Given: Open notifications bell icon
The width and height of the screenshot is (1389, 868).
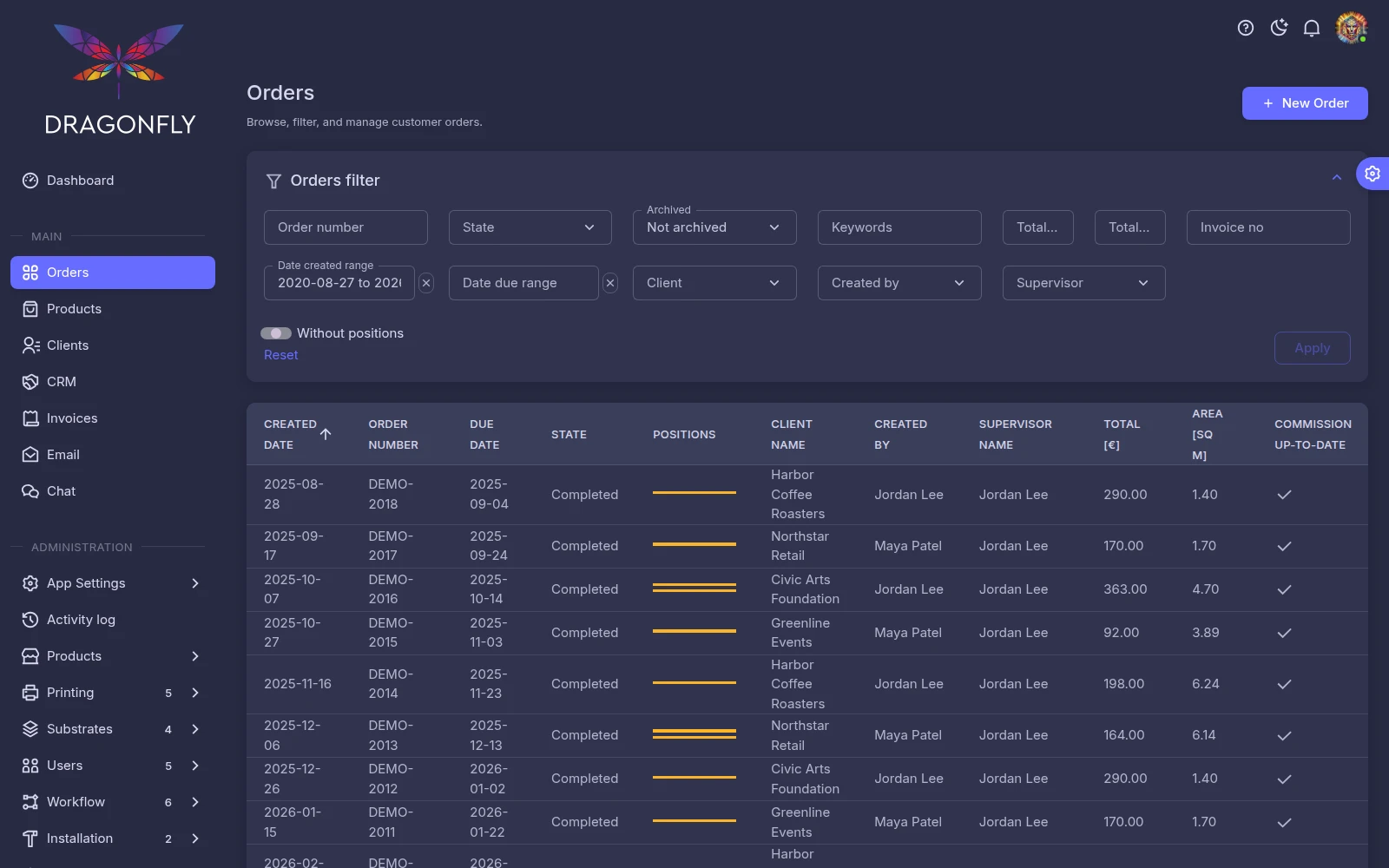Looking at the screenshot, I should [x=1312, y=28].
